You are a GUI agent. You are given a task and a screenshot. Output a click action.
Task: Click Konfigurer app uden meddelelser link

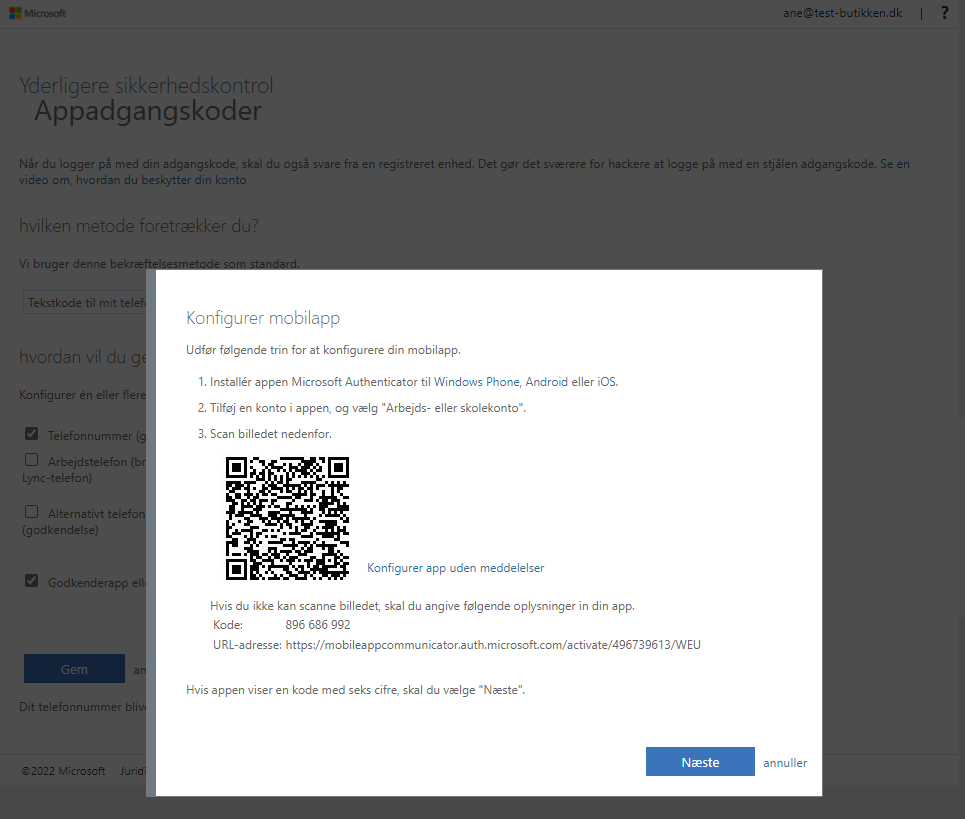point(455,568)
